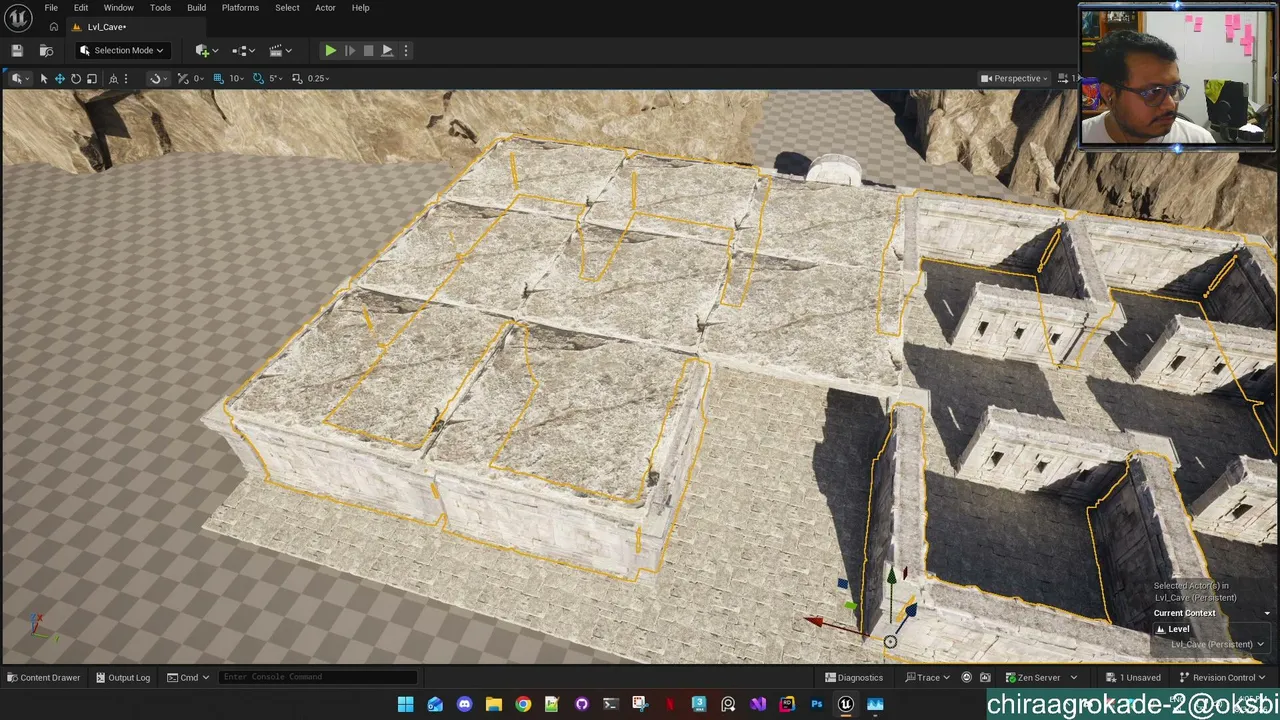Open the snapping settings dropdown
This screenshot has height=720, width=1280.
[x=157, y=78]
